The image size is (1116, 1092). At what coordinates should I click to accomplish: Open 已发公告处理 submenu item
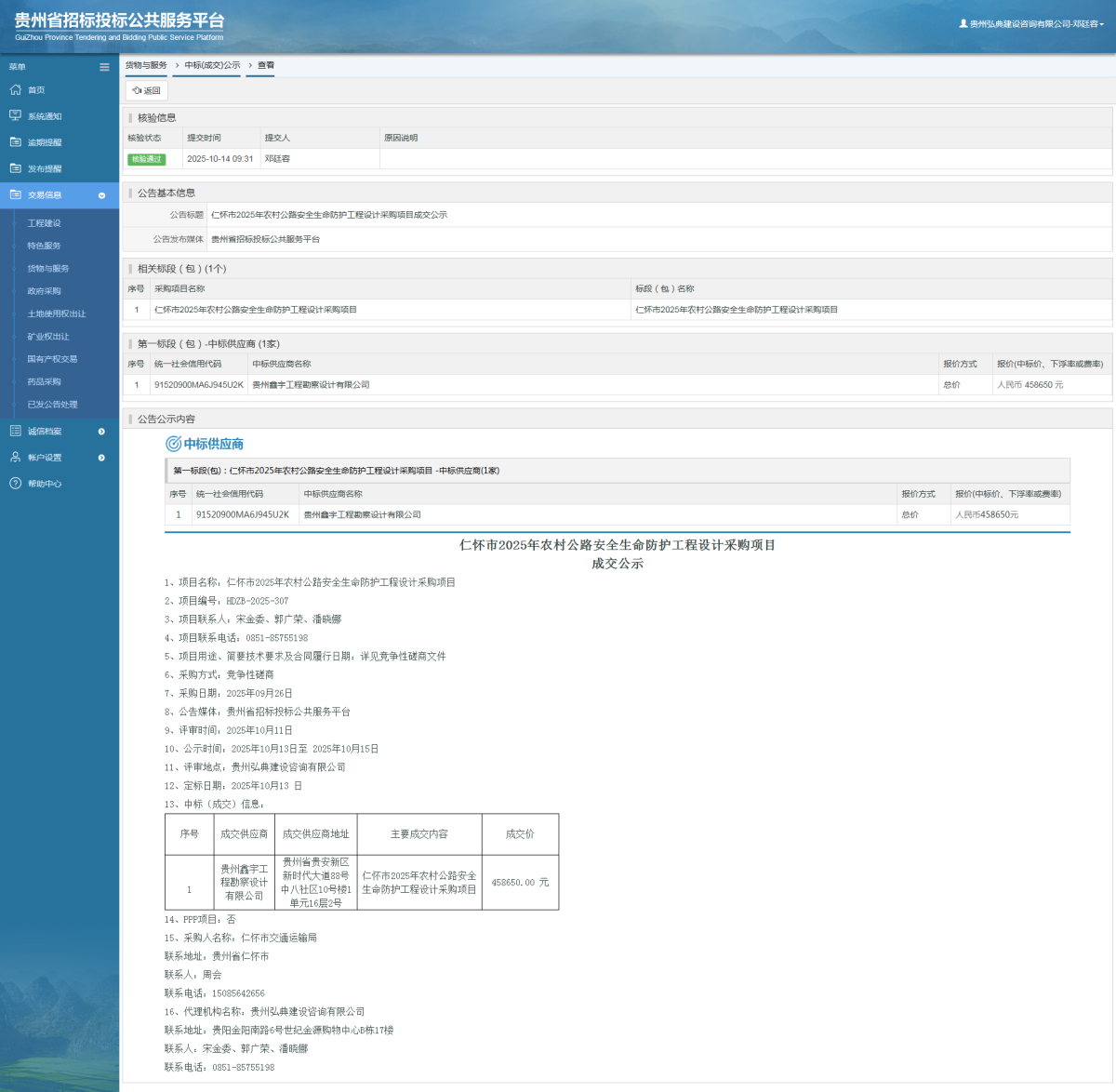pos(52,405)
